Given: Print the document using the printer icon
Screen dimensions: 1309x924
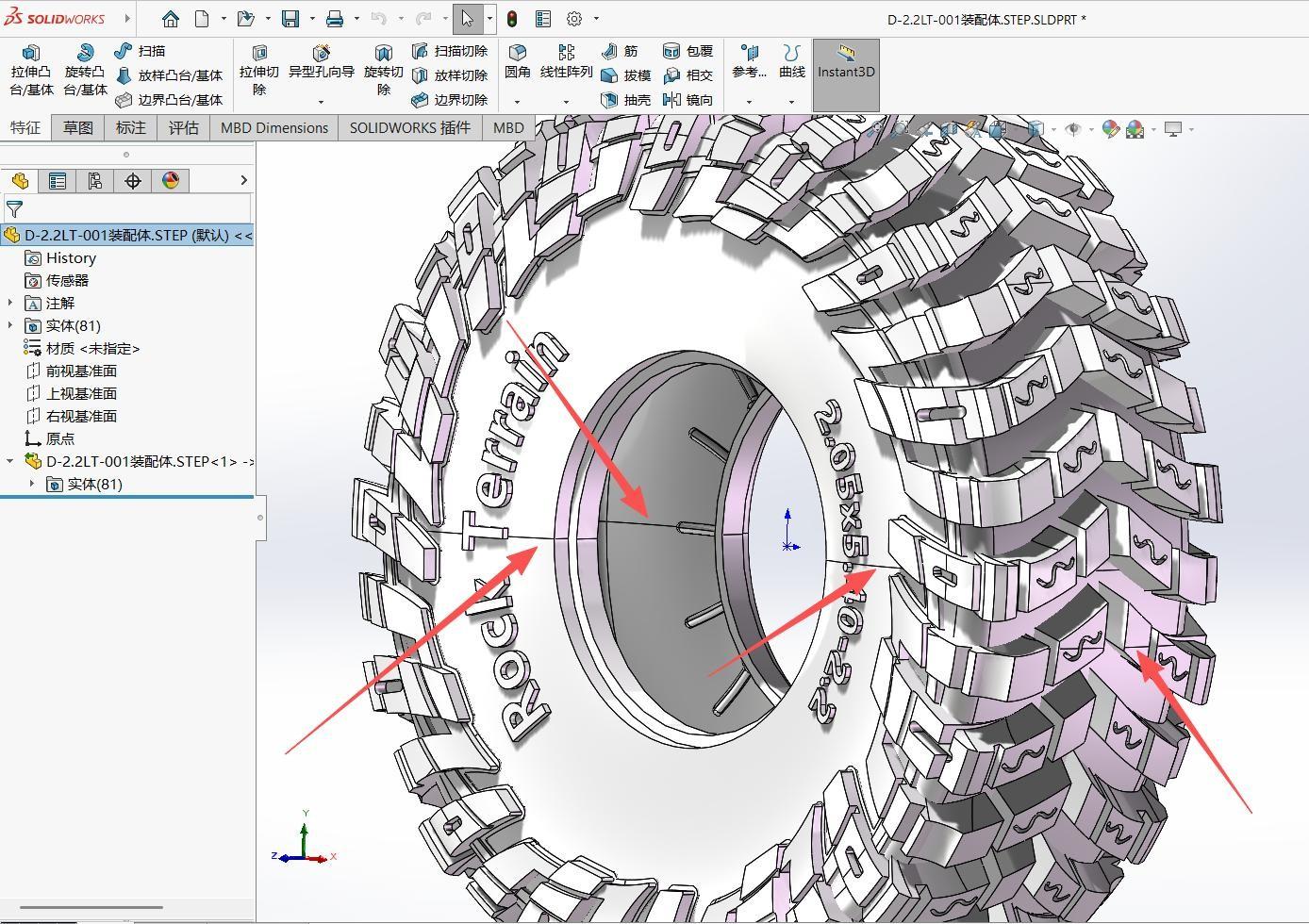Looking at the screenshot, I should (x=335, y=19).
